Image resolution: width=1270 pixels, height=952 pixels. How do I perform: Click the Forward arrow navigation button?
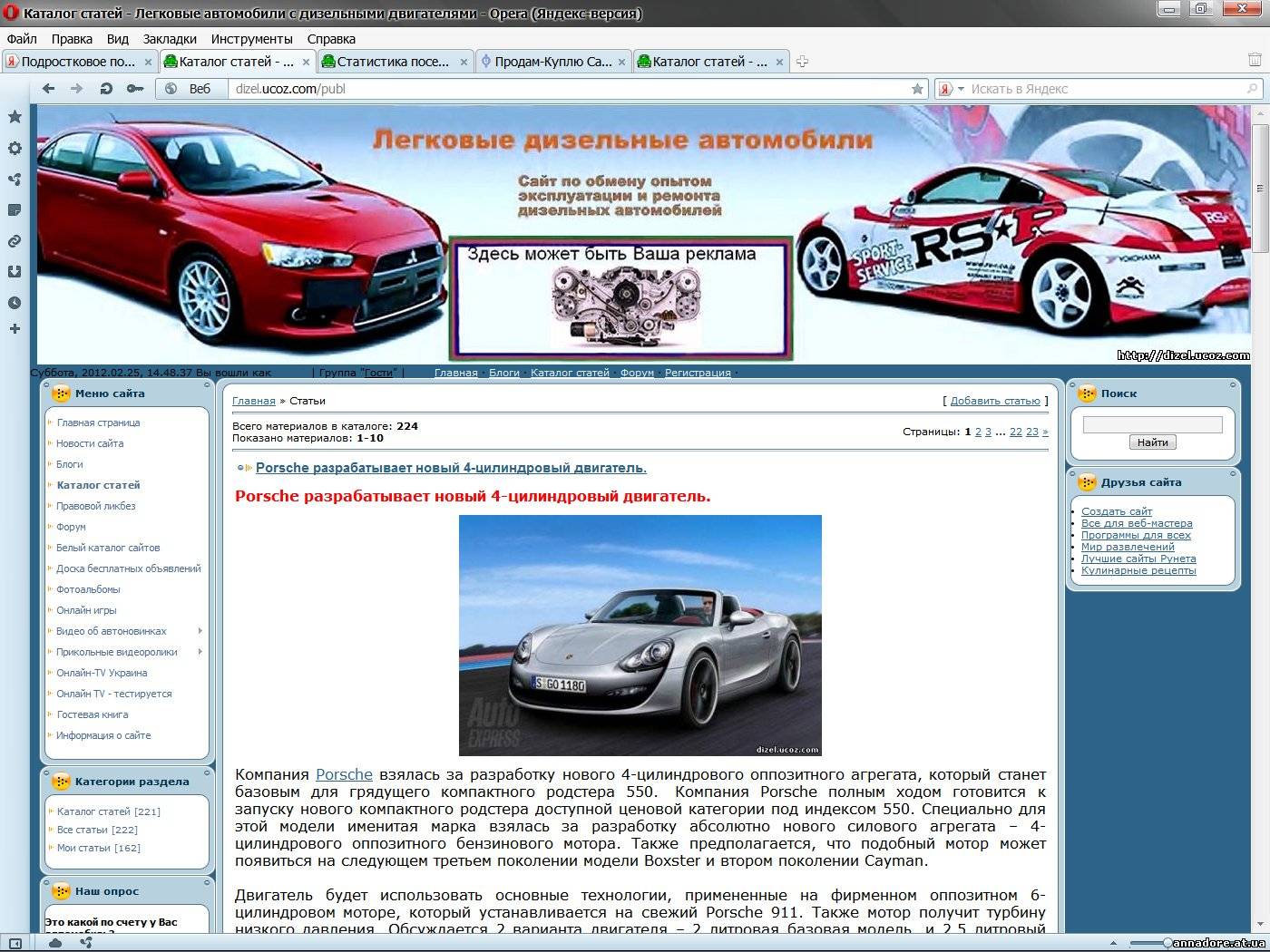(x=77, y=89)
